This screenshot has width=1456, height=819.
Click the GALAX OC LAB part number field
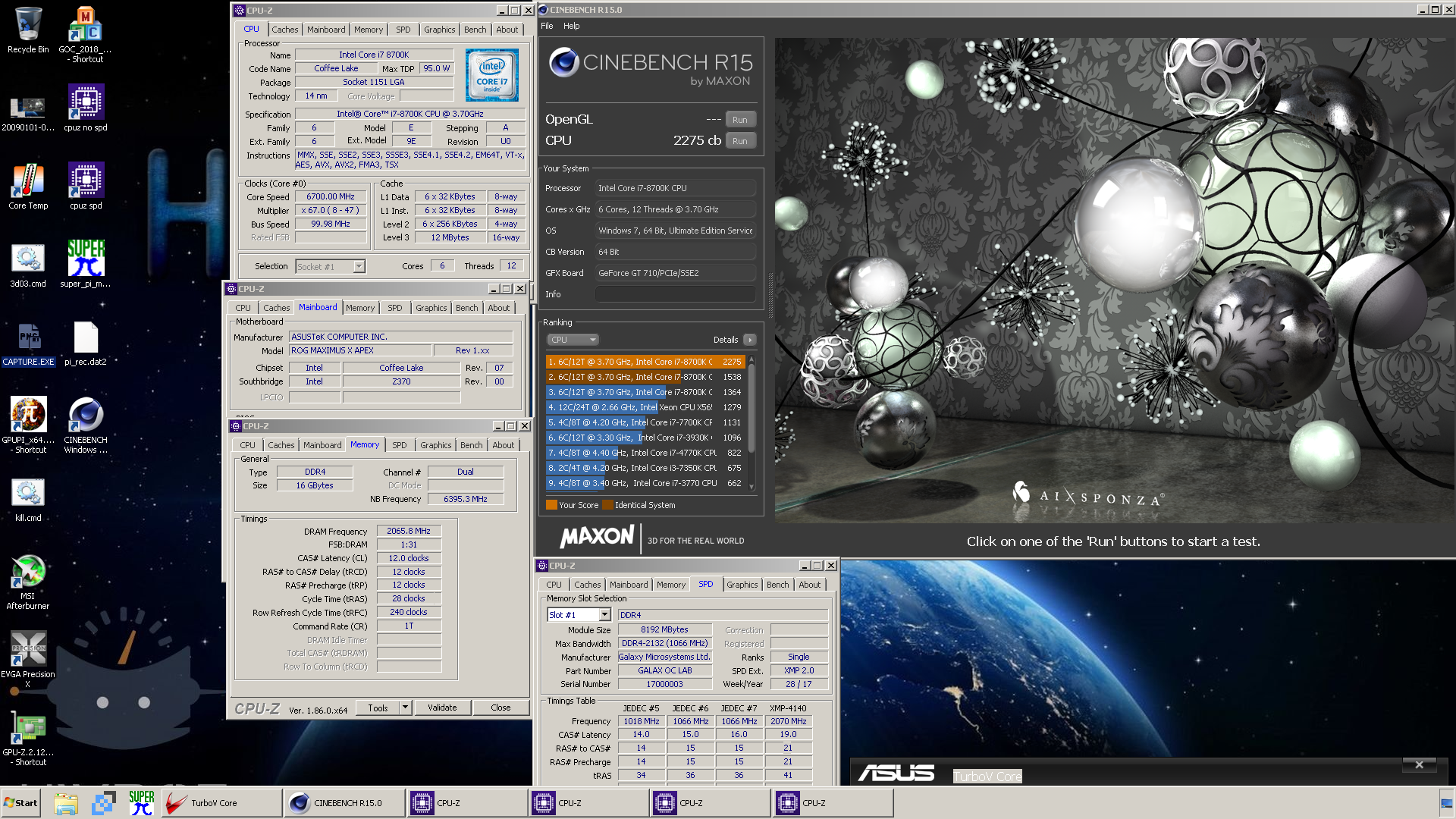664,670
